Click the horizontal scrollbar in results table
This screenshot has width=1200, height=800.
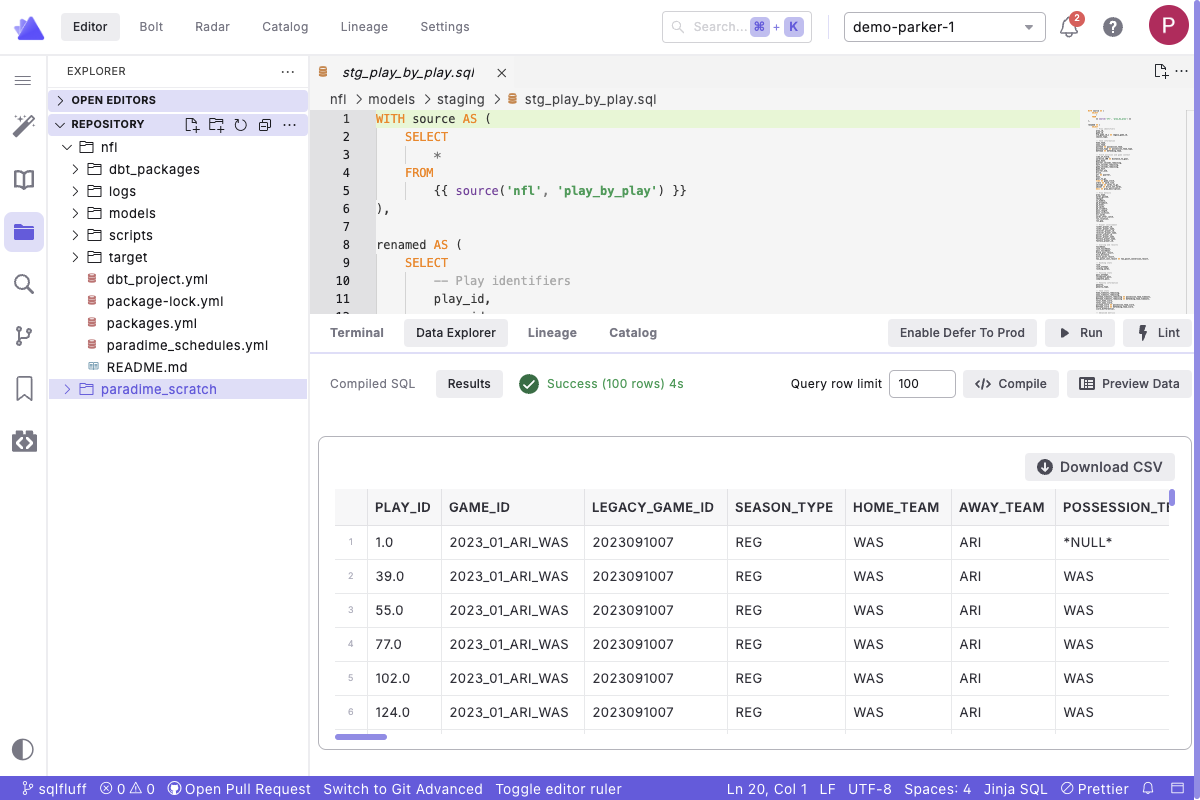[361, 737]
